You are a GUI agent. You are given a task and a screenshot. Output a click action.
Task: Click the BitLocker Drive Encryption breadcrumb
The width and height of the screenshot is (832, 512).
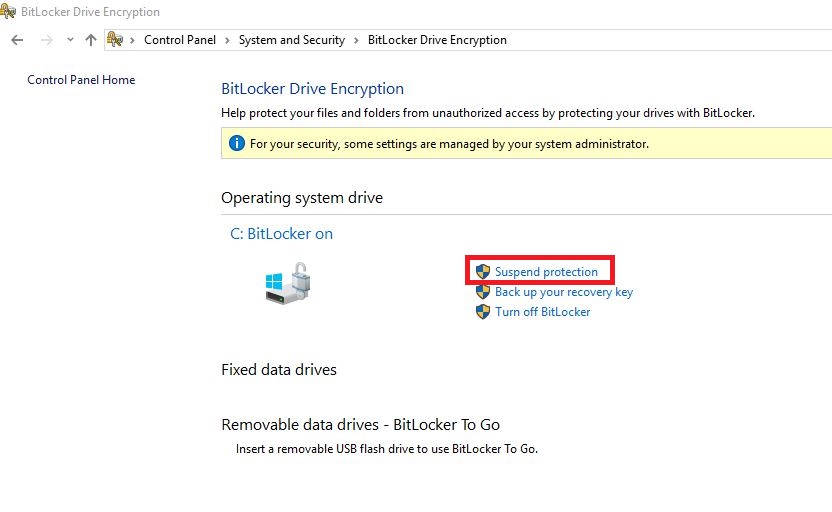[x=437, y=40]
